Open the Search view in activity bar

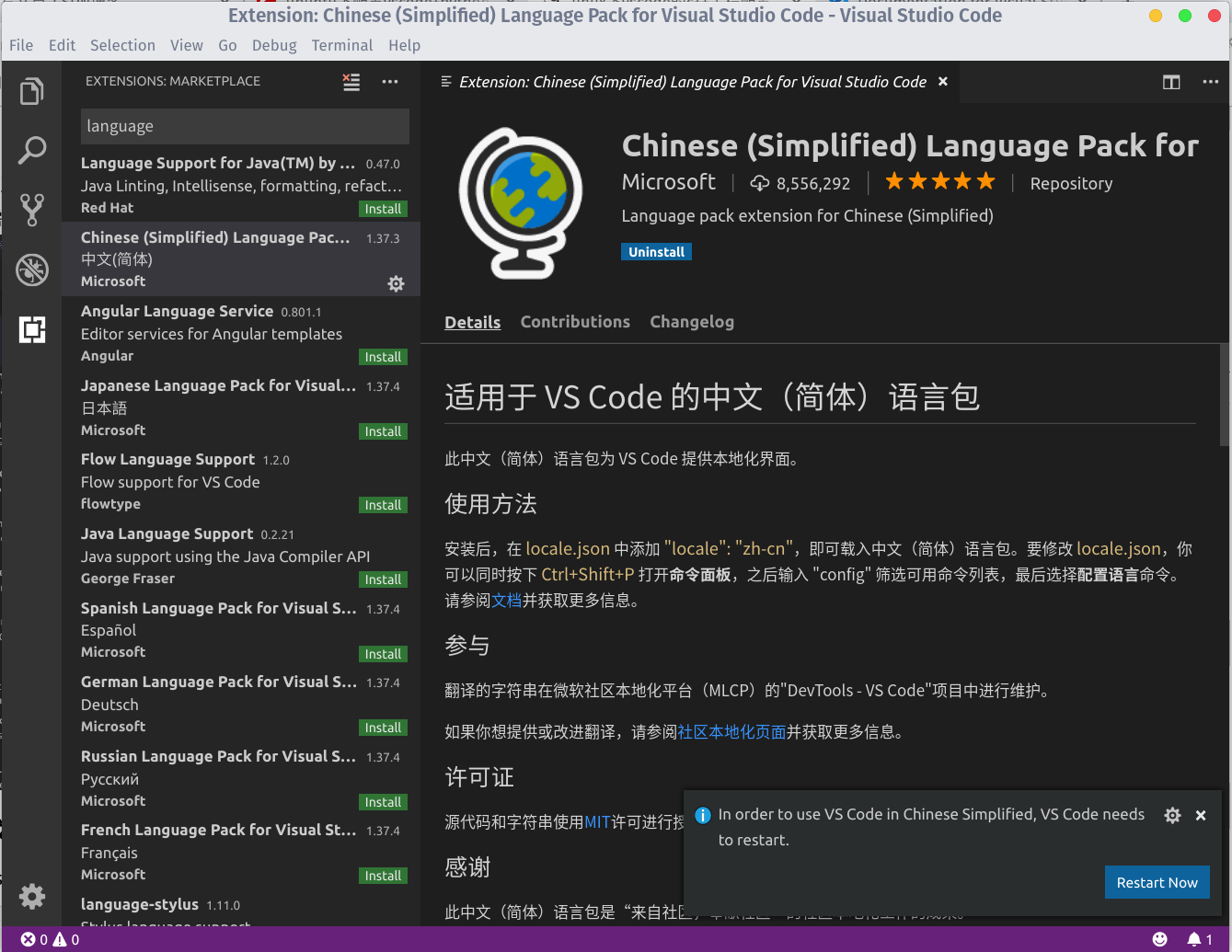32,151
